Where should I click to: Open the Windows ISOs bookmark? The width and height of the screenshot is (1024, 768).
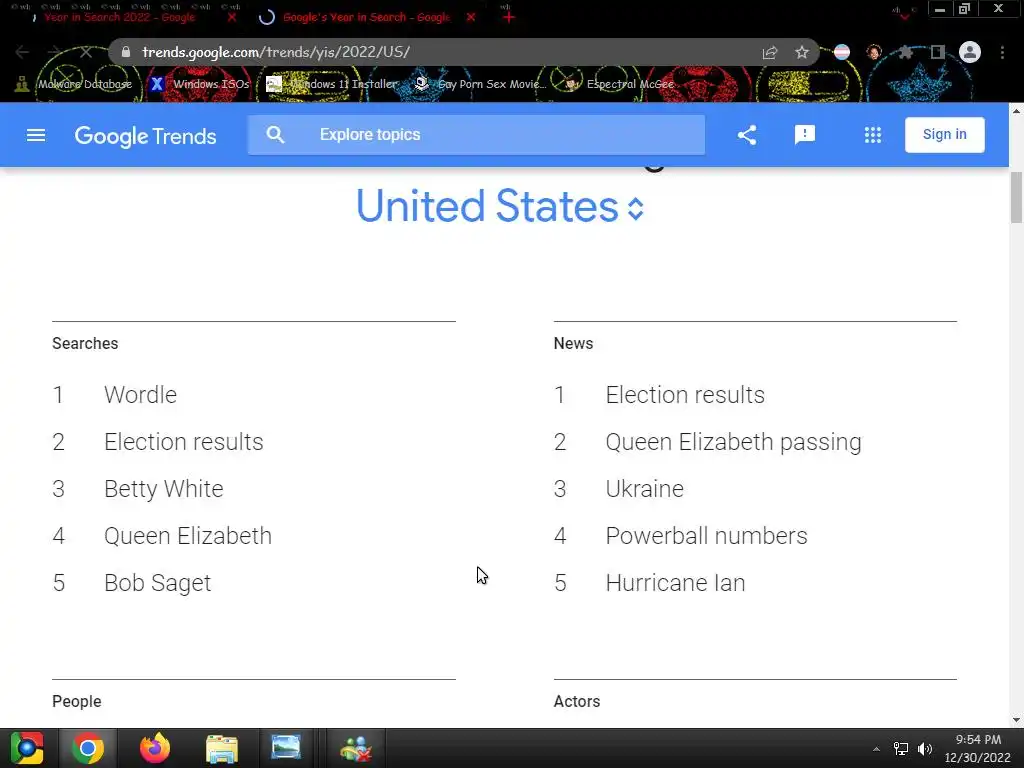coord(200,84)
